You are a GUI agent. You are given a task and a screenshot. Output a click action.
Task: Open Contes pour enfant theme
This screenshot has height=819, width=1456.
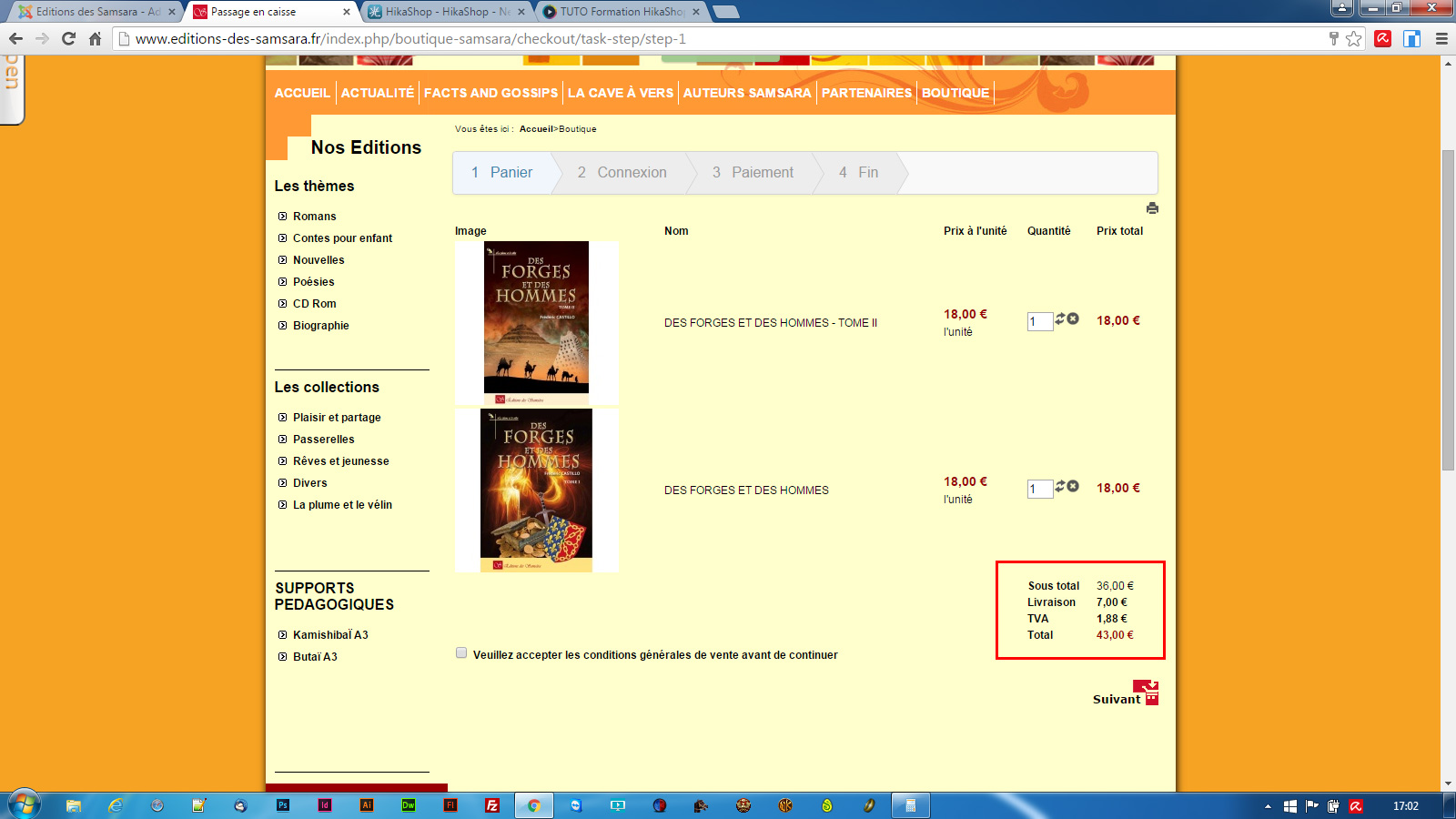pyautogui.click(x=342, y=238)
